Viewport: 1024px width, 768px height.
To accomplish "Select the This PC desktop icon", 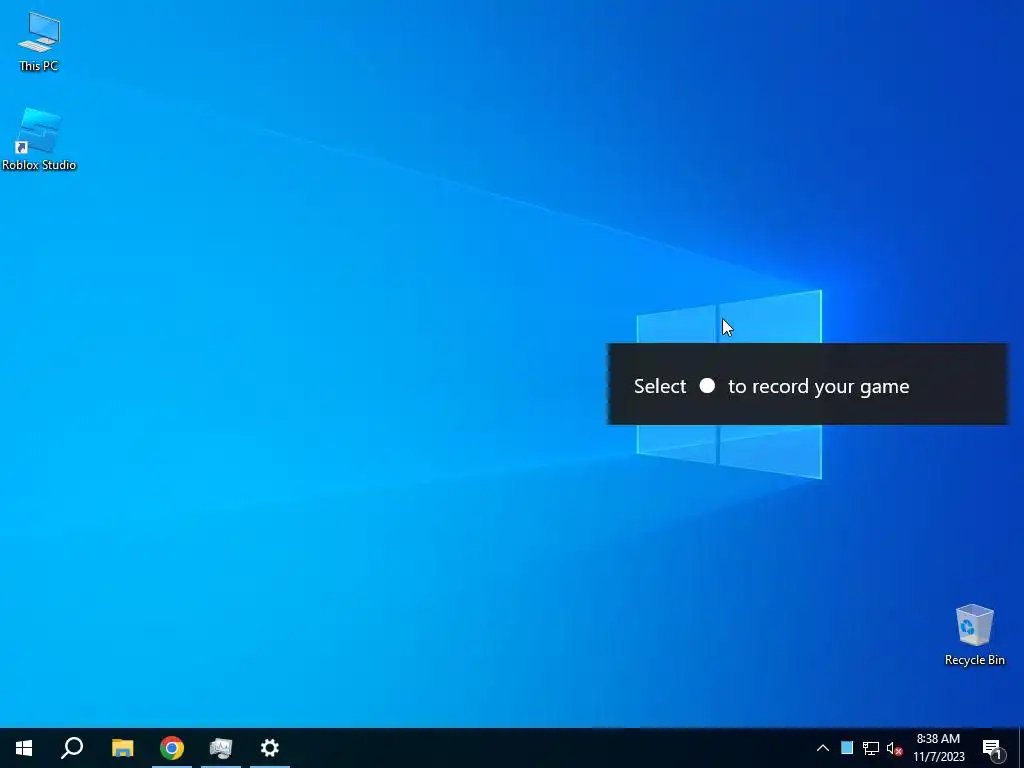I will pyautogui.click(x=39, y=41).
